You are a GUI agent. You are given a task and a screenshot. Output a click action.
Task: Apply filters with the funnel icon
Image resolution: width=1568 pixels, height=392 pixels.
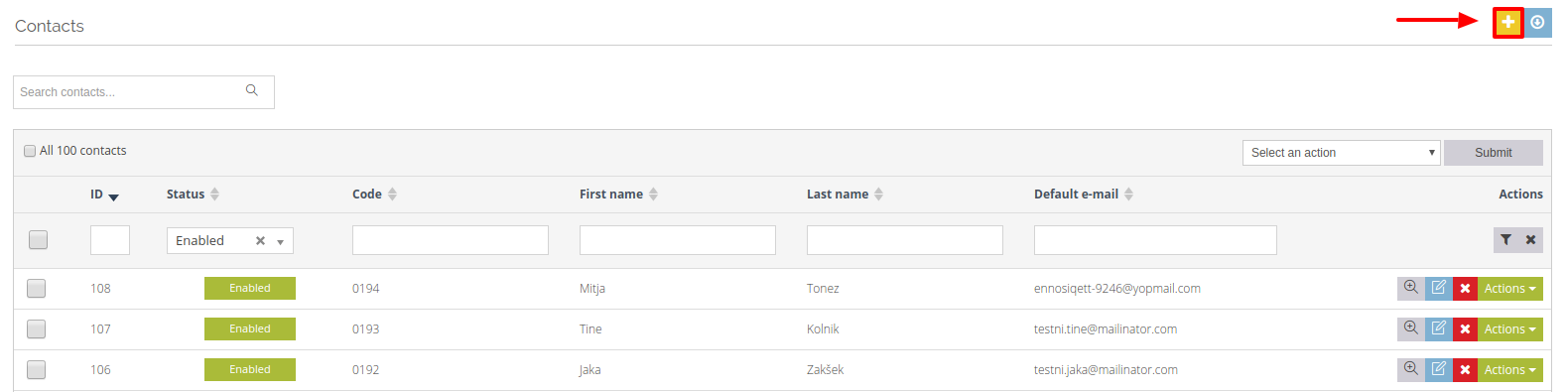tap(1506, 240)
